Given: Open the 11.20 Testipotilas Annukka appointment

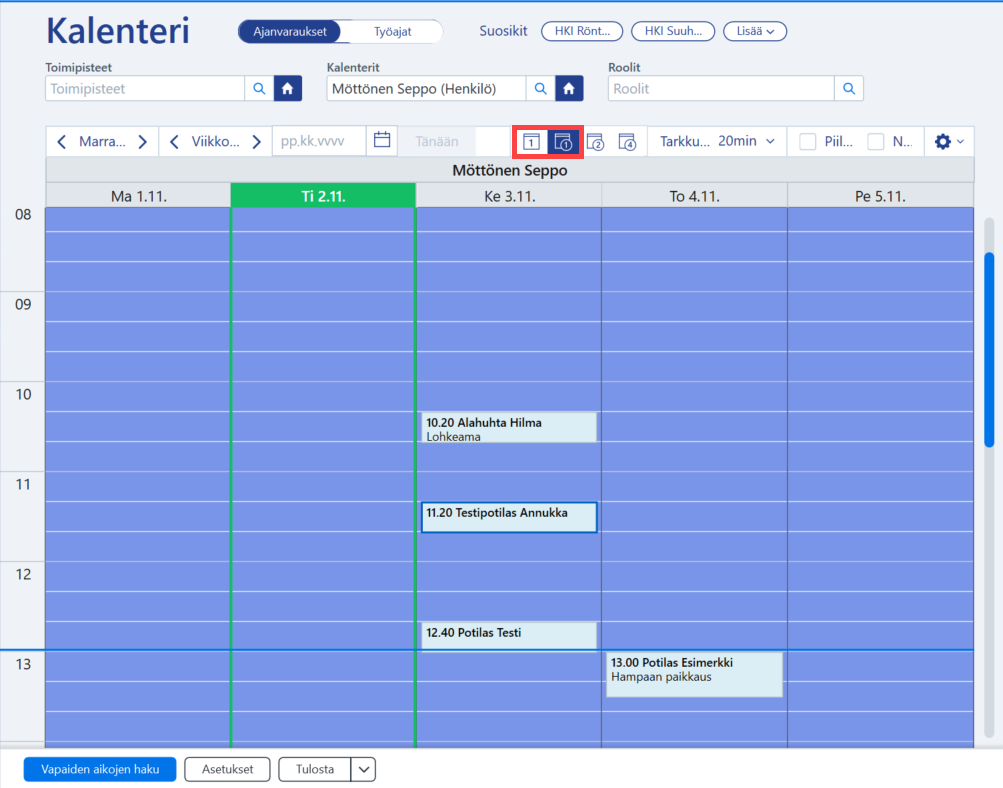Looking at the screenshot, I should [x=509, y=517].
